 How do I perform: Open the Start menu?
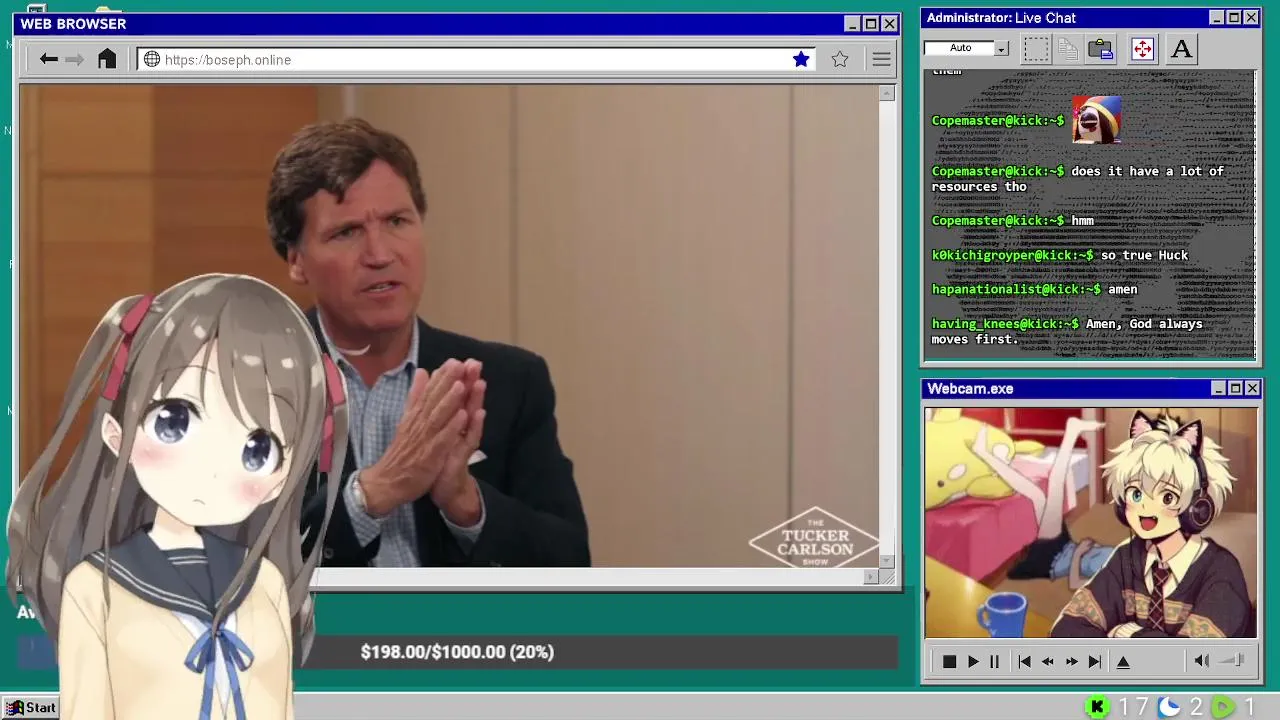tap(31, 708)
